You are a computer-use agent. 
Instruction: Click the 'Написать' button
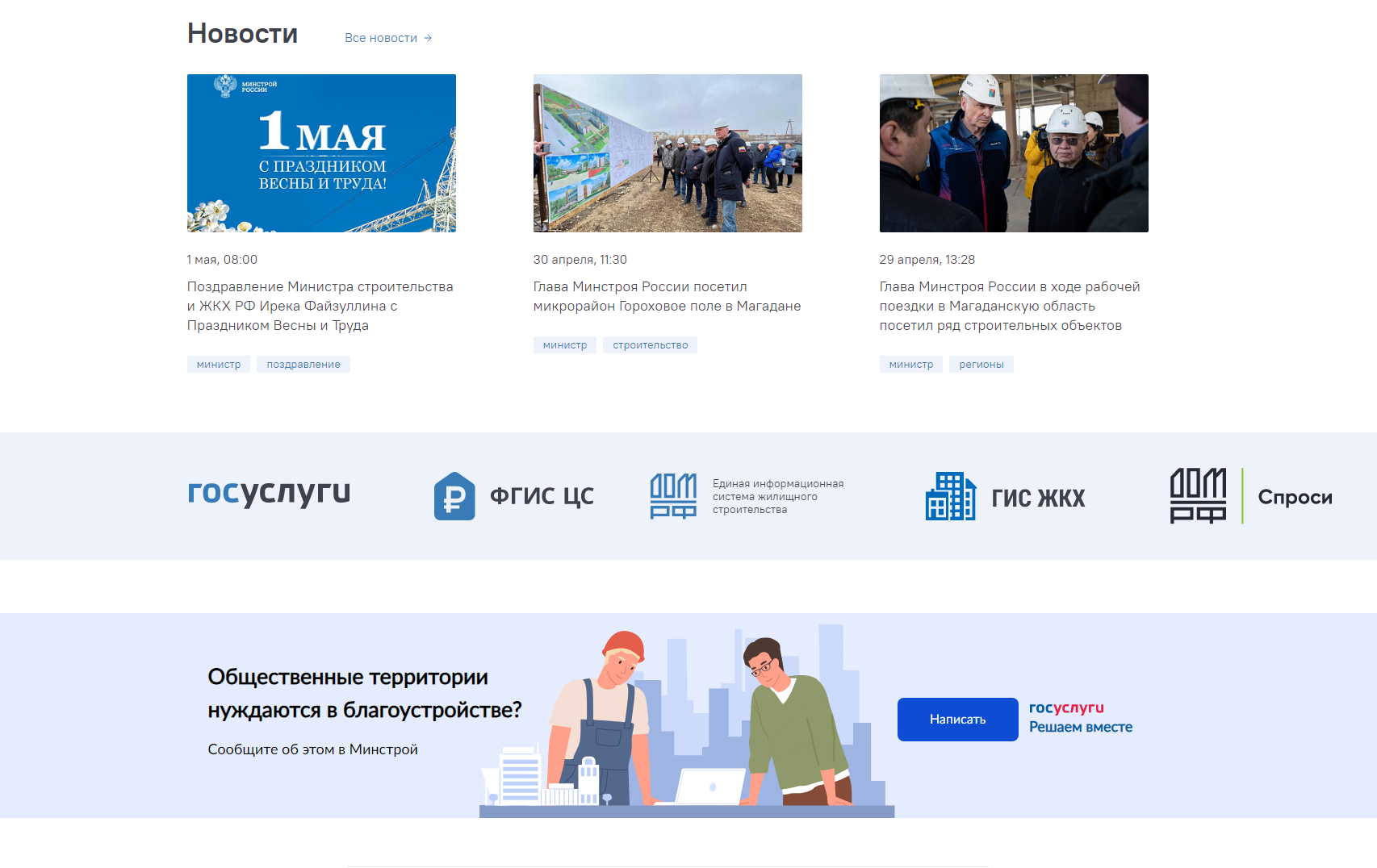958,720
